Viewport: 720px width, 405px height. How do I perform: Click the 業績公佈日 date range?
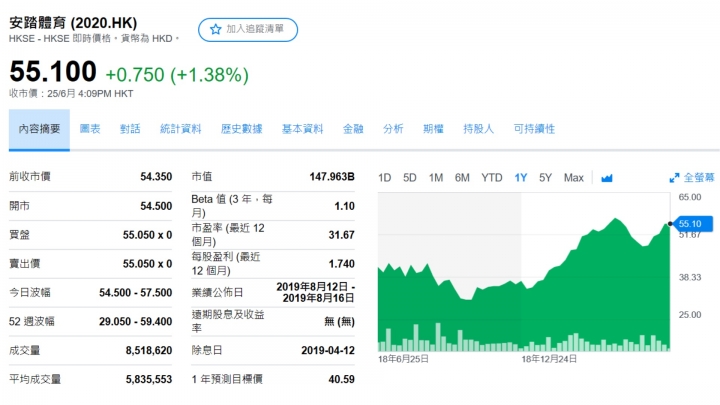(x=315, y=292)
